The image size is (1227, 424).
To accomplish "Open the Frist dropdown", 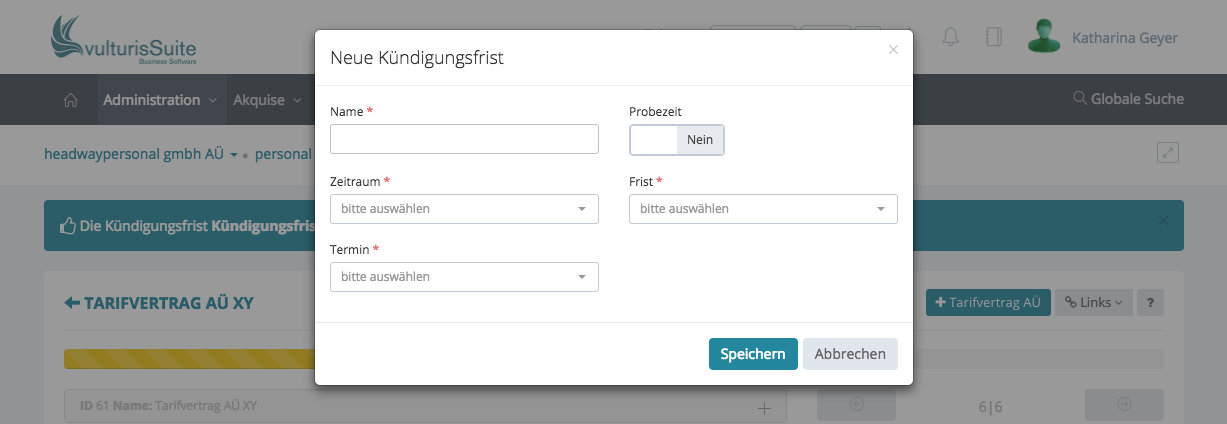I will click(x=763, y=209).
